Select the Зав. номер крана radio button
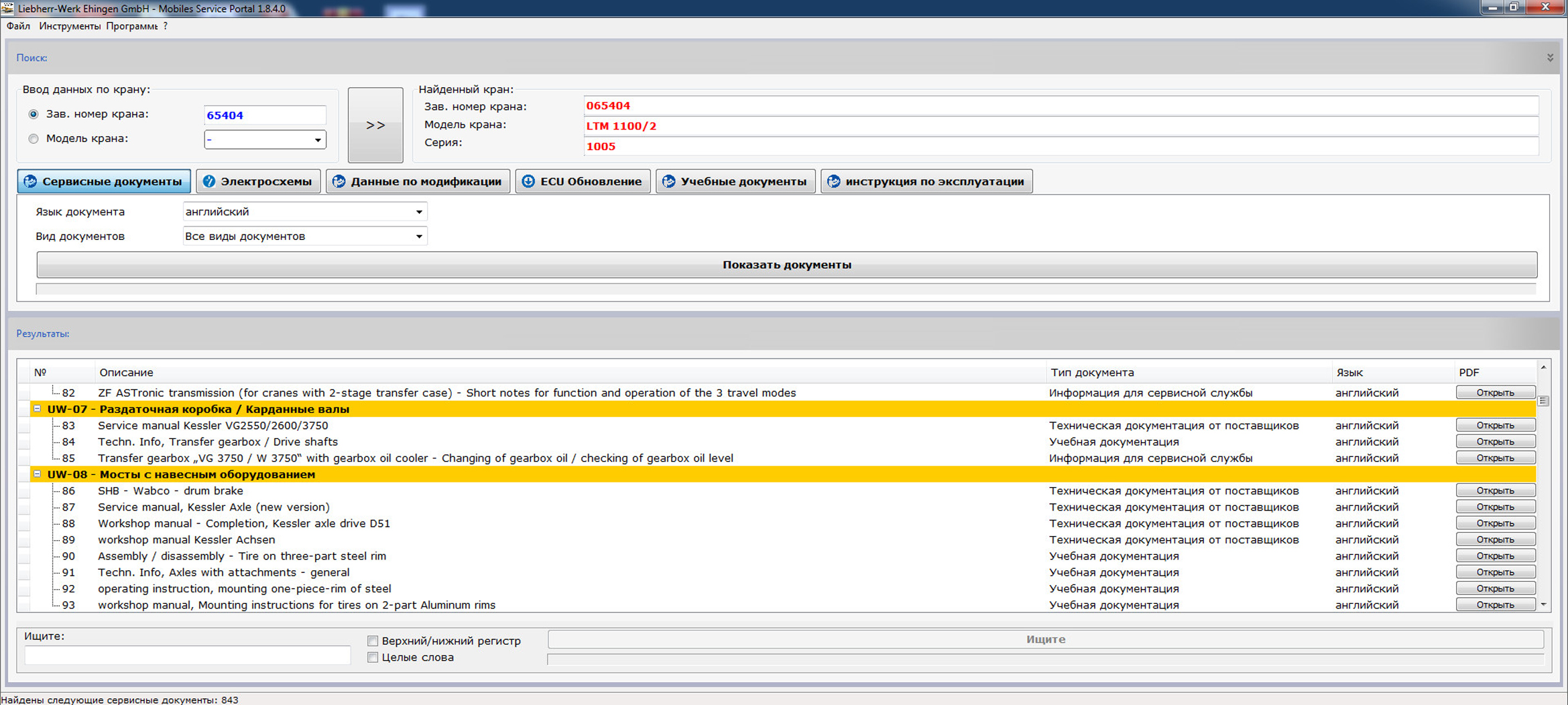This screenshot has height=705, width=1568. tap(34, 115)
